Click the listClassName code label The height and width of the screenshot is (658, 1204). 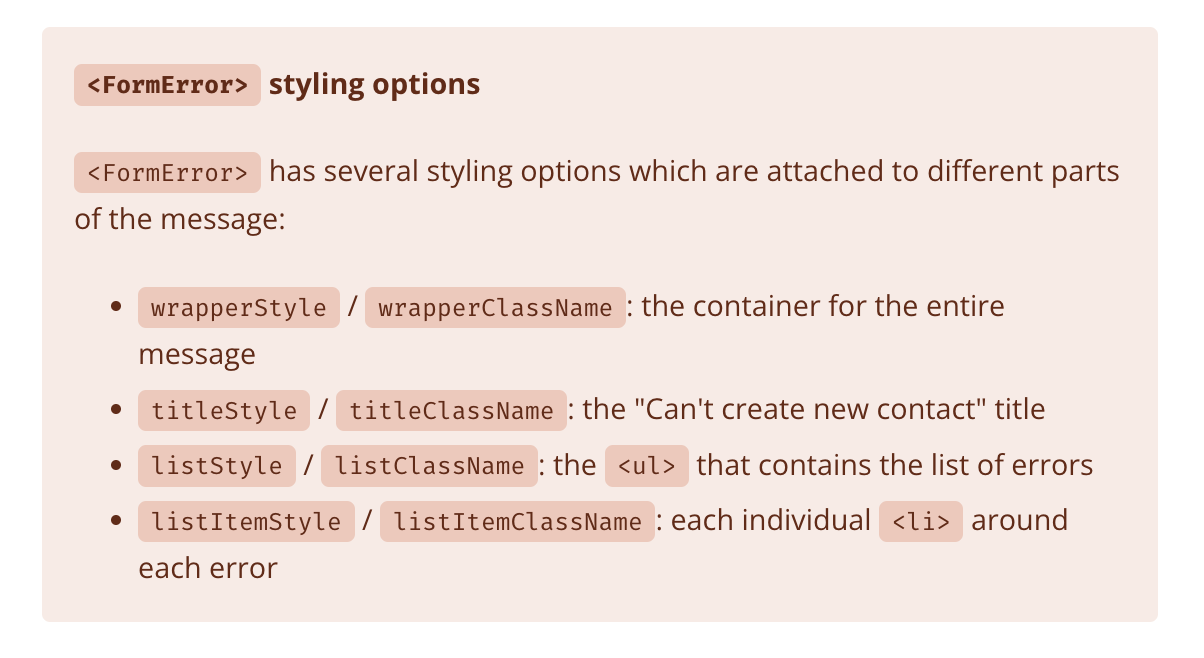430,466
